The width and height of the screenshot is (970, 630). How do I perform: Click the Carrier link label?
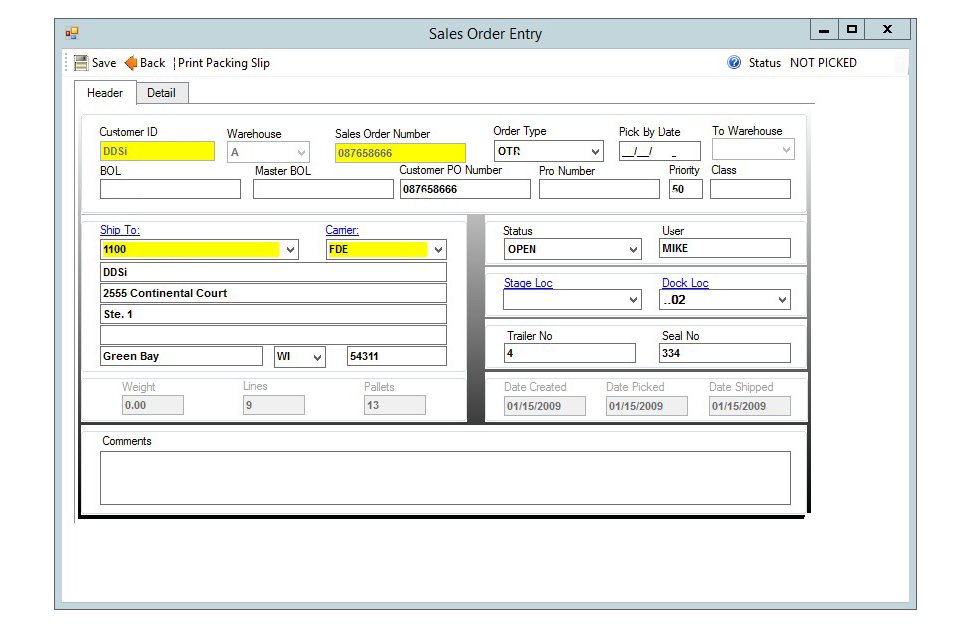342,230
